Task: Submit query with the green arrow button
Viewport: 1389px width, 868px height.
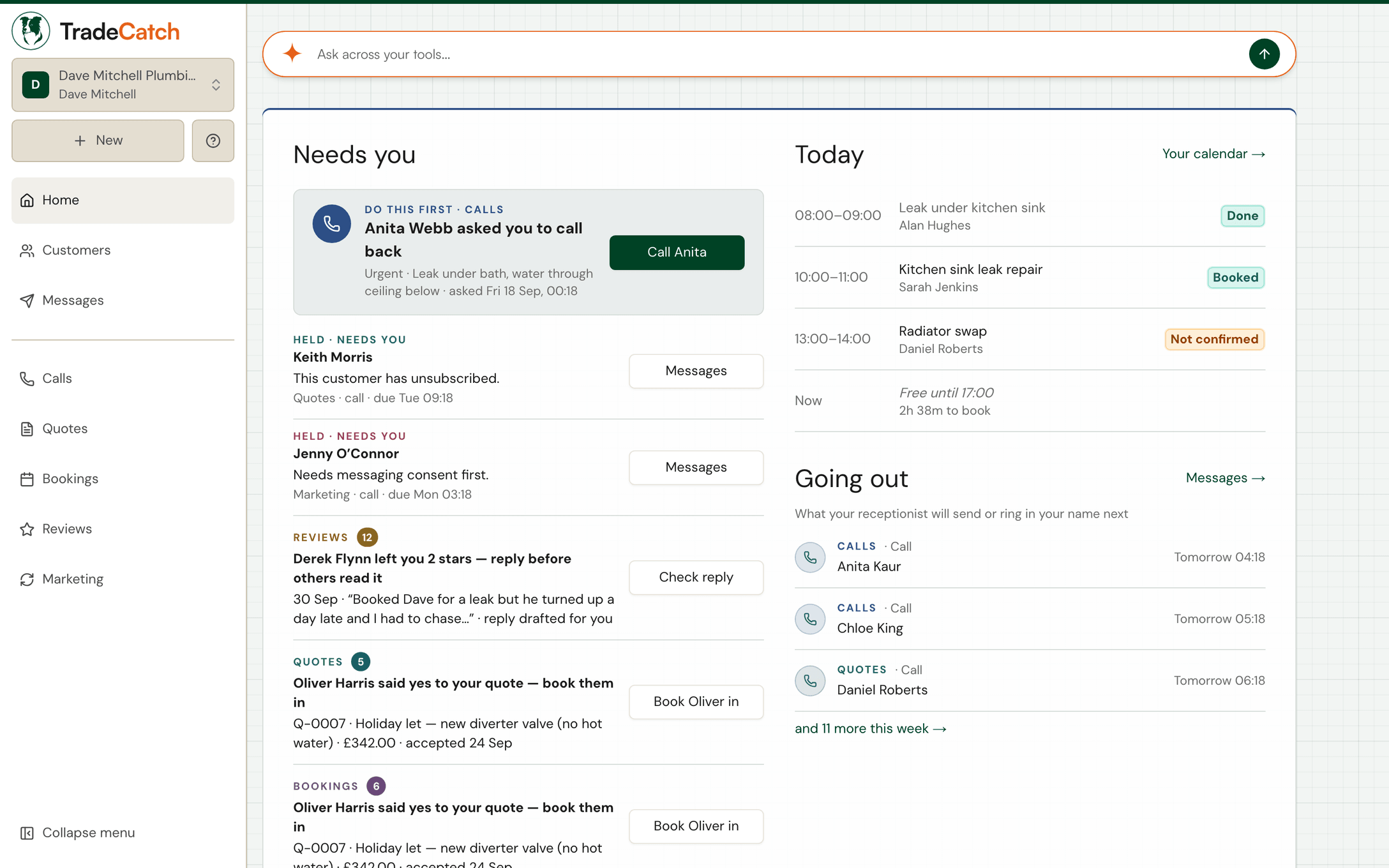Action: (1264, 54)
